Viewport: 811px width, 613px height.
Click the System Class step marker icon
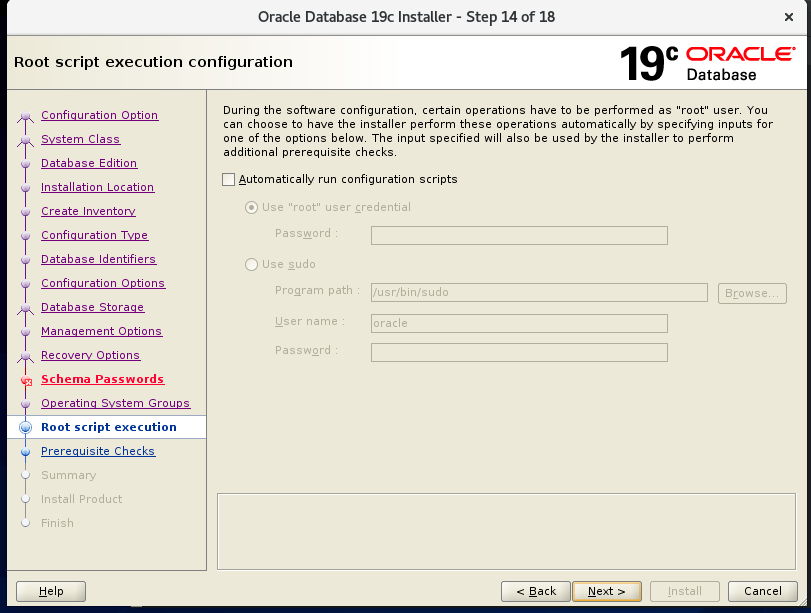pos(25,140)
